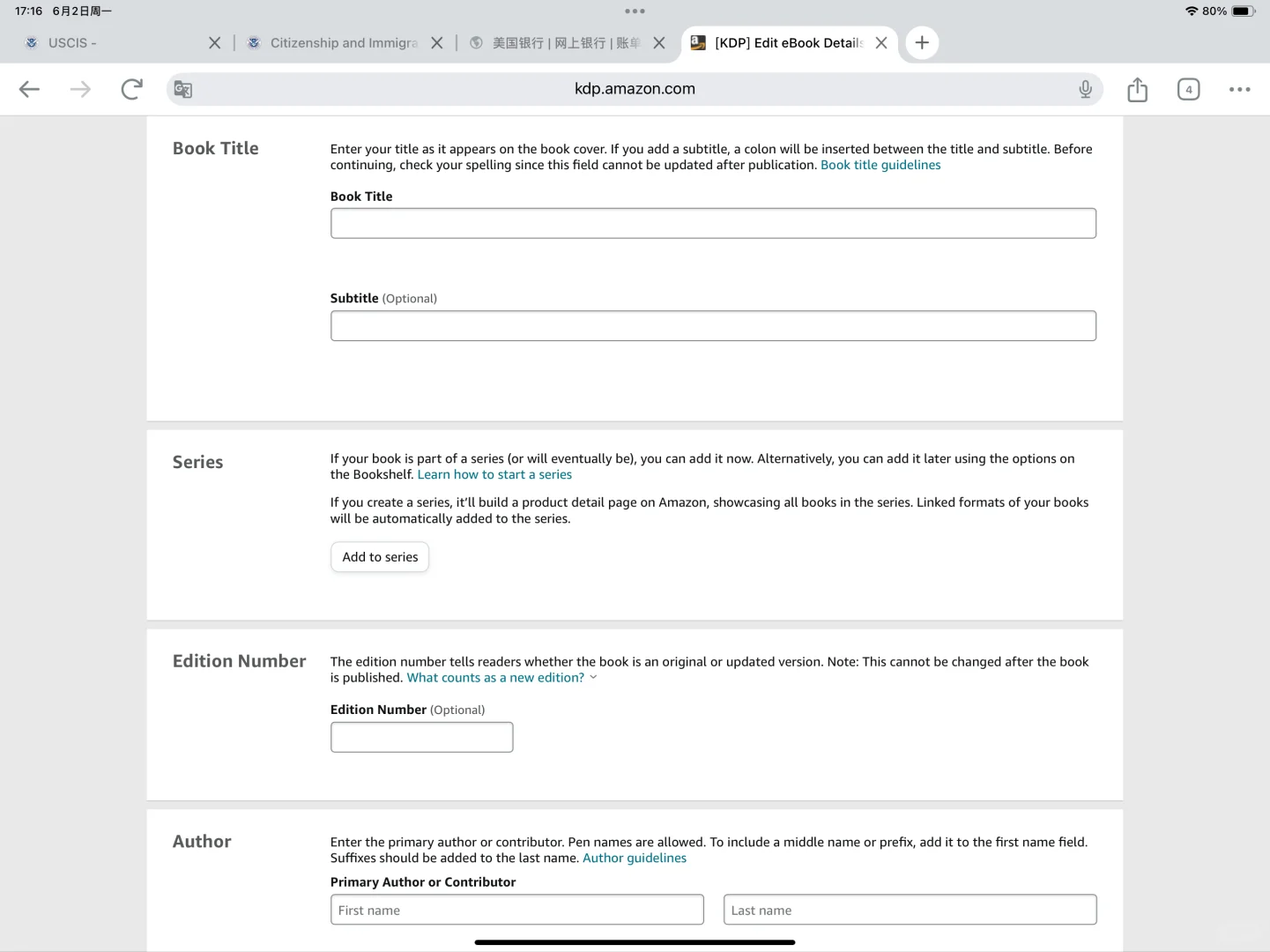Tap the clock time 17:16 in status bar
This screenshot has height=952, width=1270.
click(28, 11)
